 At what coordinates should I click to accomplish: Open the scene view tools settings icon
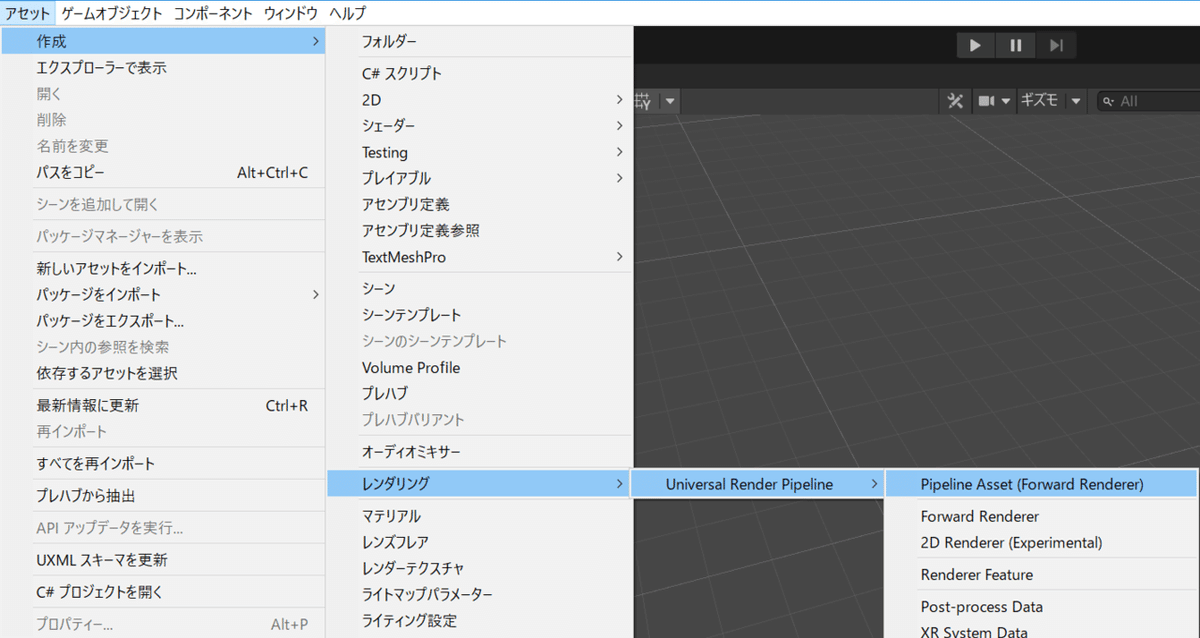click(955, 101)
